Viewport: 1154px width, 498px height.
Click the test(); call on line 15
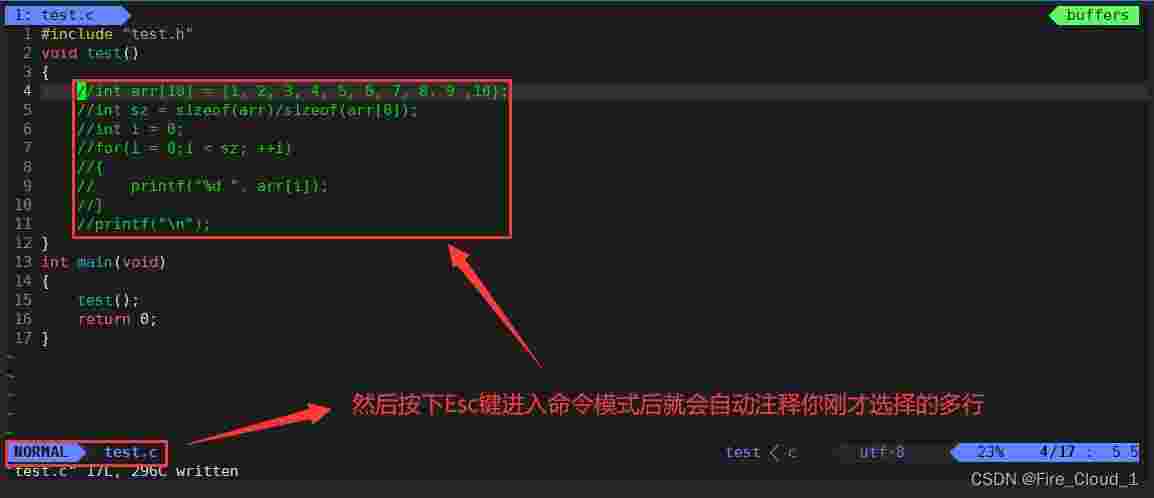tap(108, 300)
